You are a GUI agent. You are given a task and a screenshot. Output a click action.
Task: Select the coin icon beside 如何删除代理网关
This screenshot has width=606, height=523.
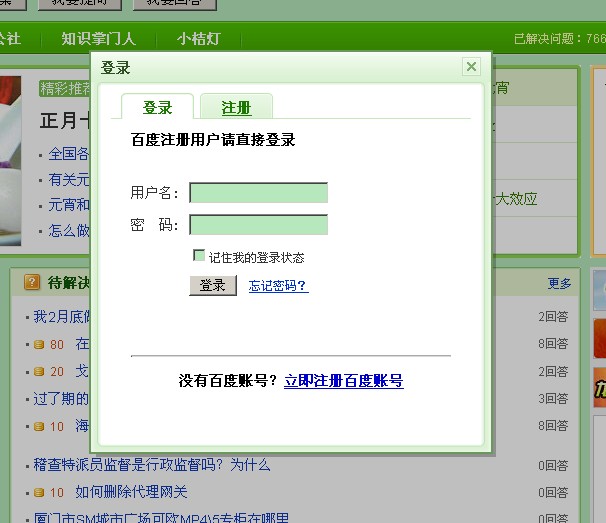[x=39, y=492]
